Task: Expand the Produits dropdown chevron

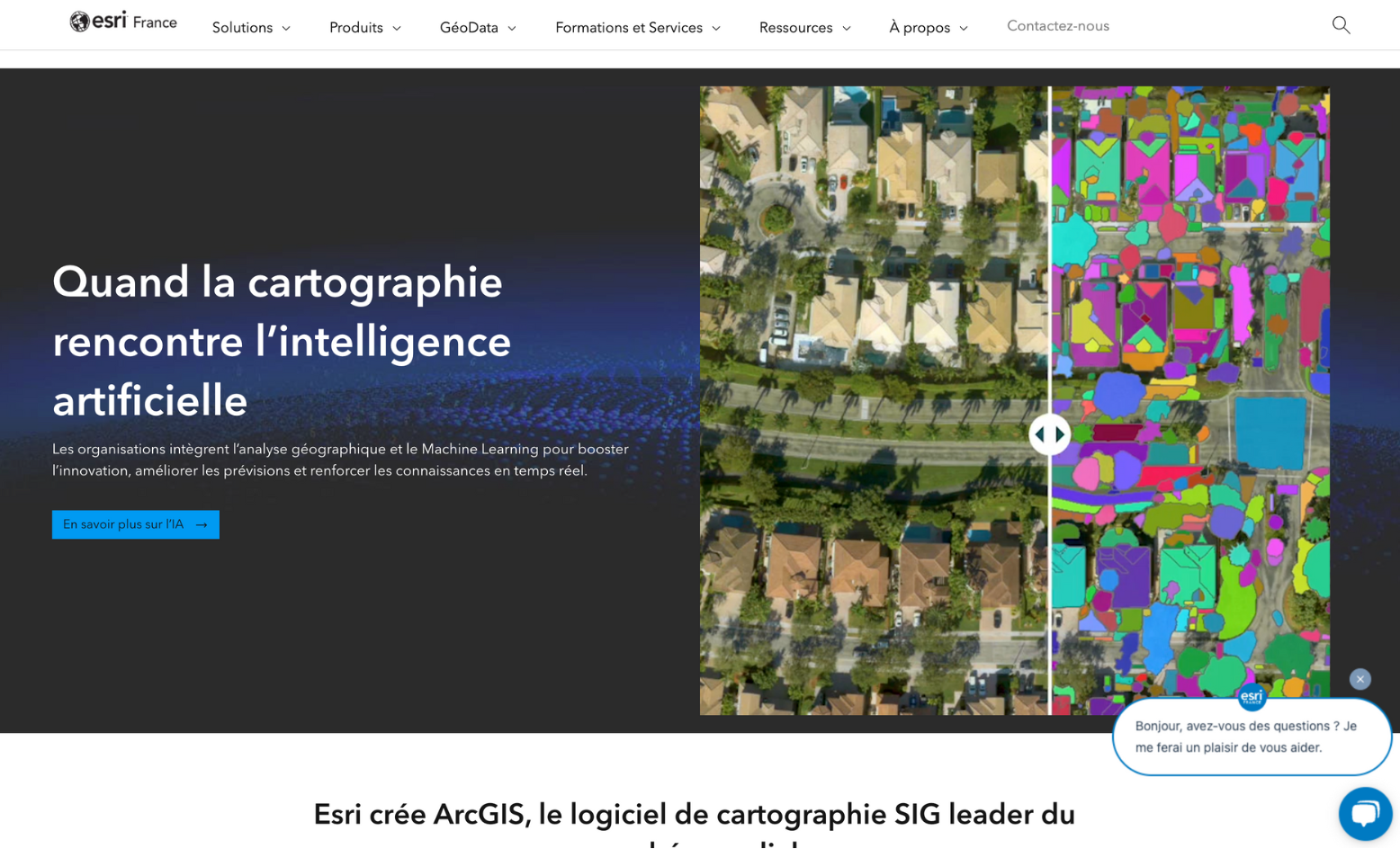Action: point(398,28)
